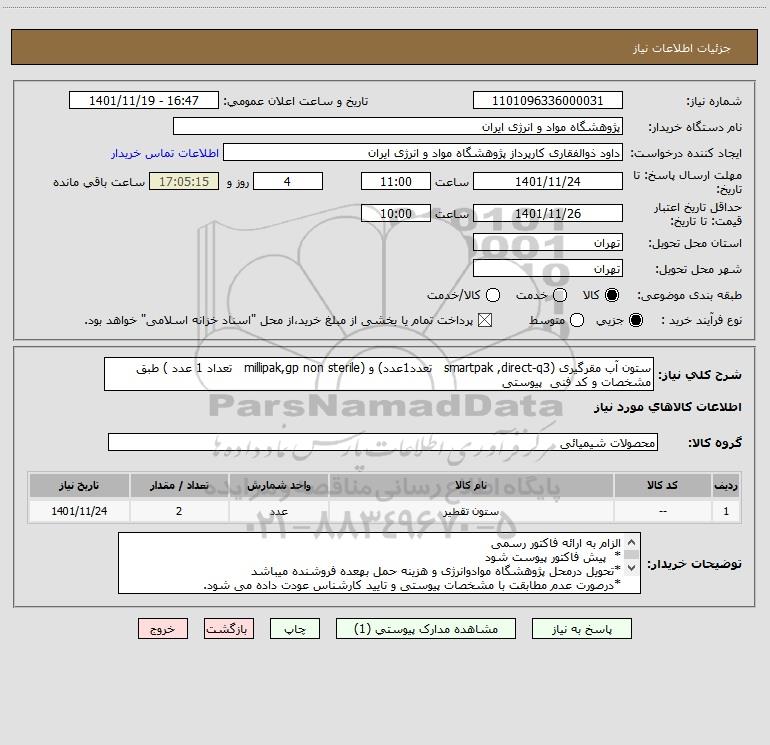Click the days remaining field showing 4
This screenshot has width=770, height=745.
tap(288, 182)
